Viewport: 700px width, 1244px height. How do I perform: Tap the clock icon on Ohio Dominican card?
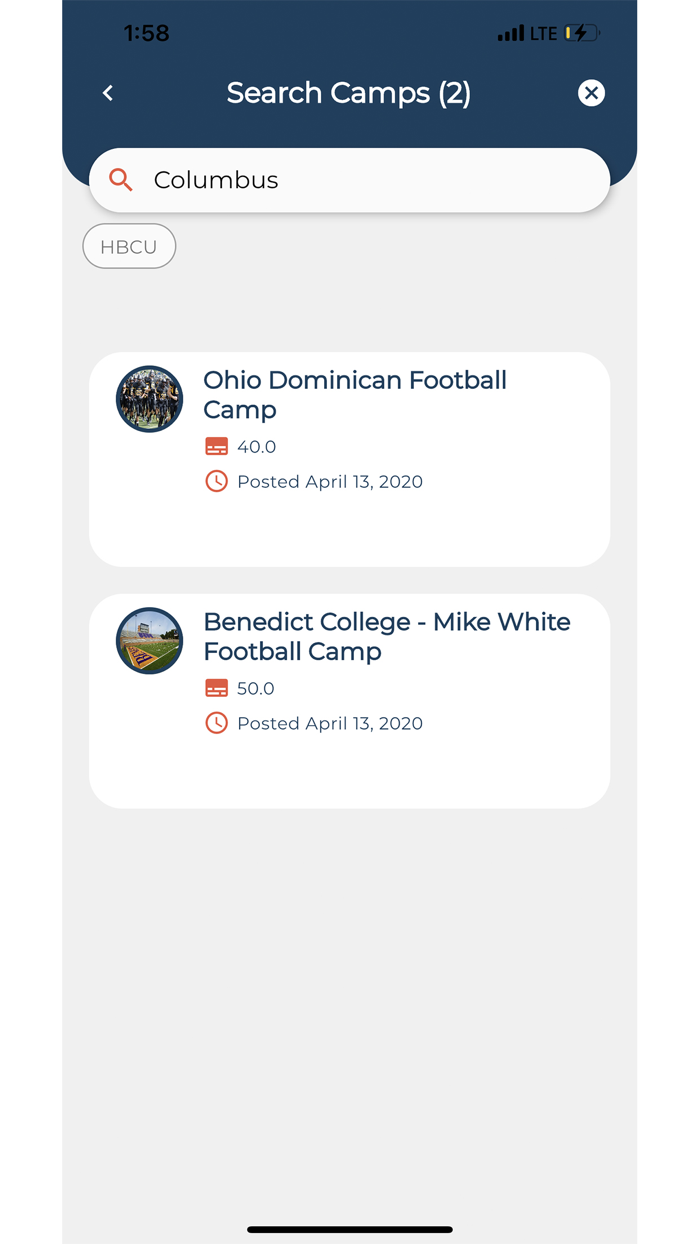pyautogui.click(x=217, y=481)
